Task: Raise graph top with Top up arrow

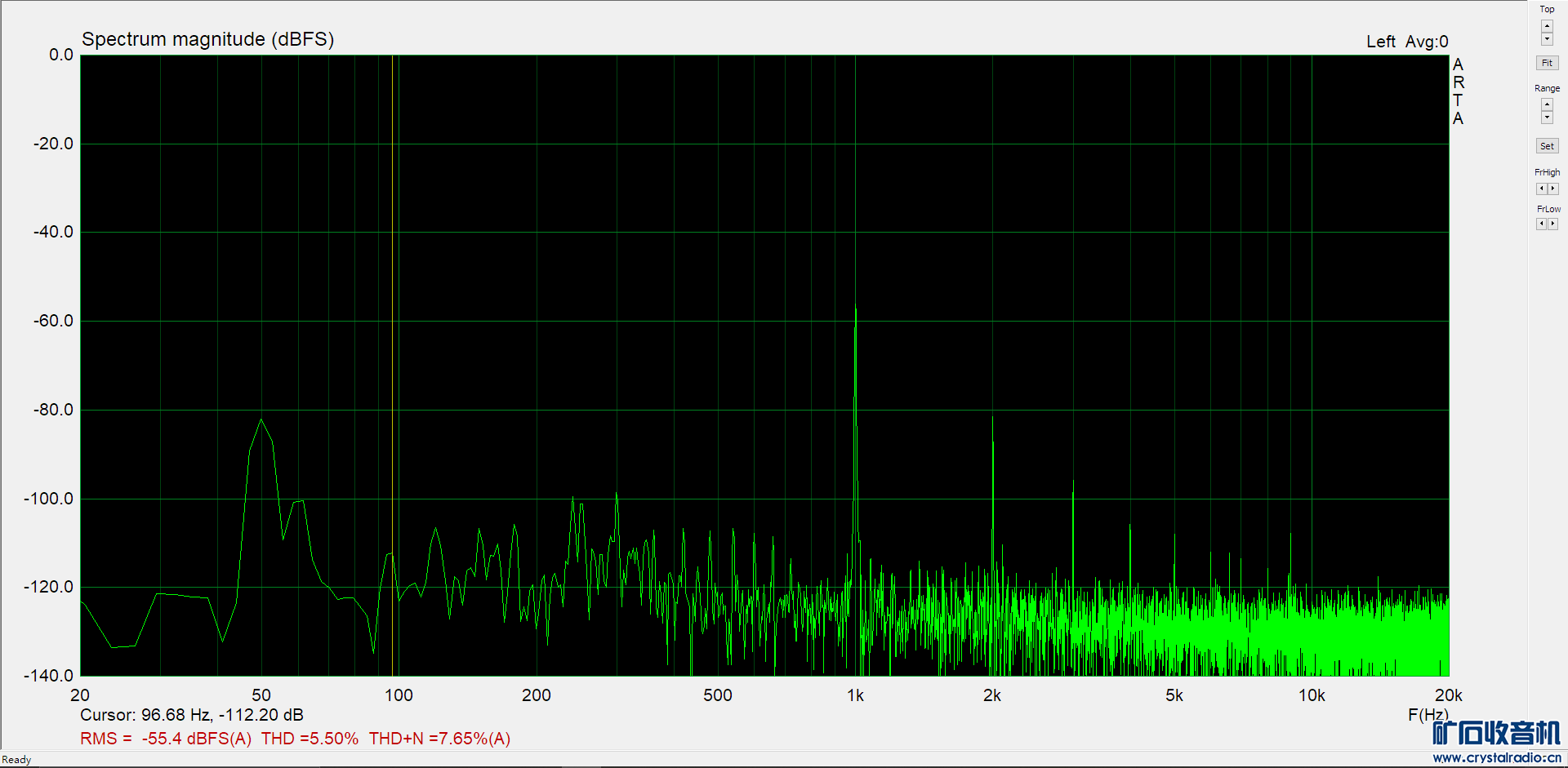Action: [1547, 26]
